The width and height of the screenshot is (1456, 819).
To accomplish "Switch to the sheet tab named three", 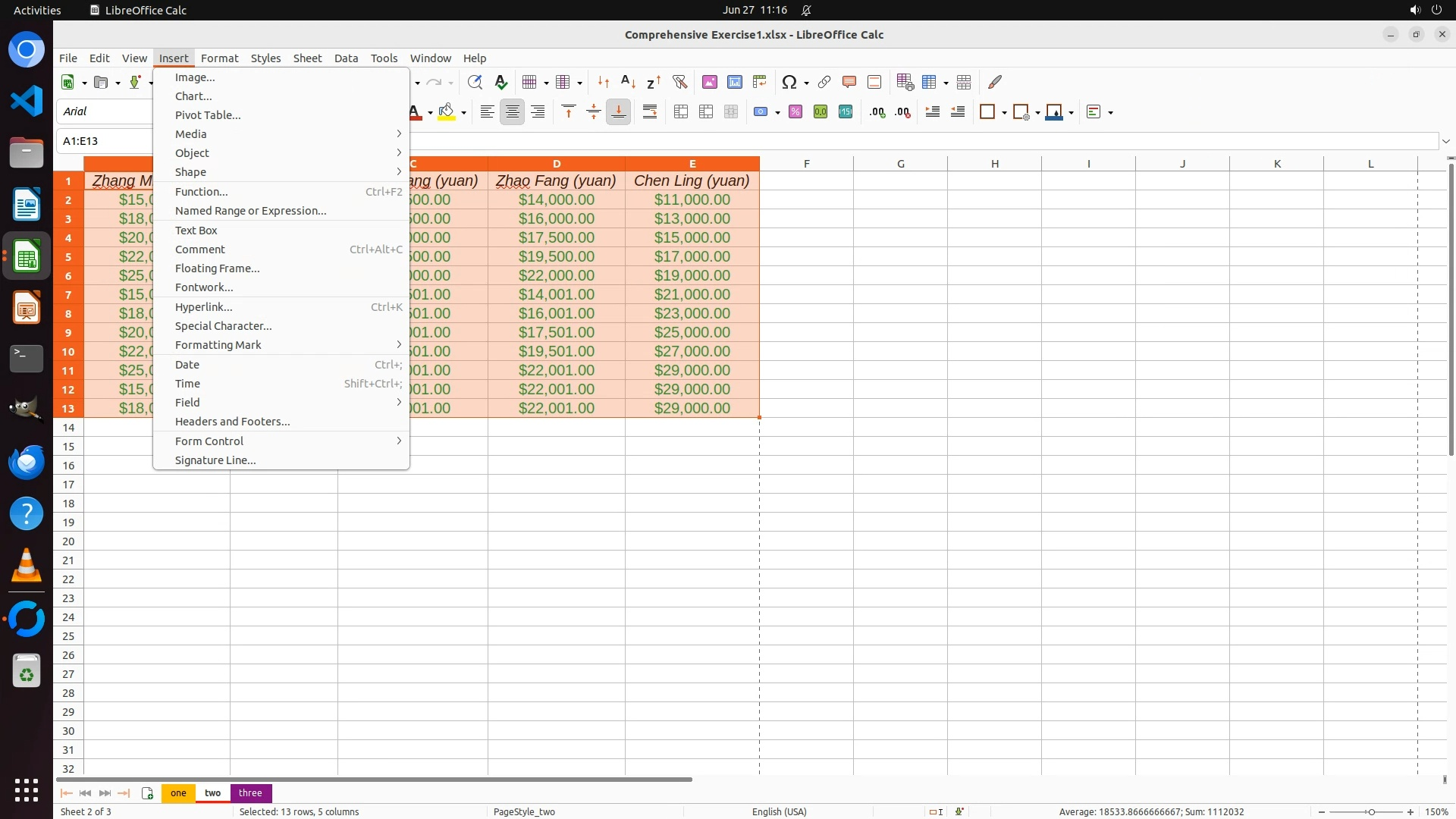I will click(x=250, y=793).
